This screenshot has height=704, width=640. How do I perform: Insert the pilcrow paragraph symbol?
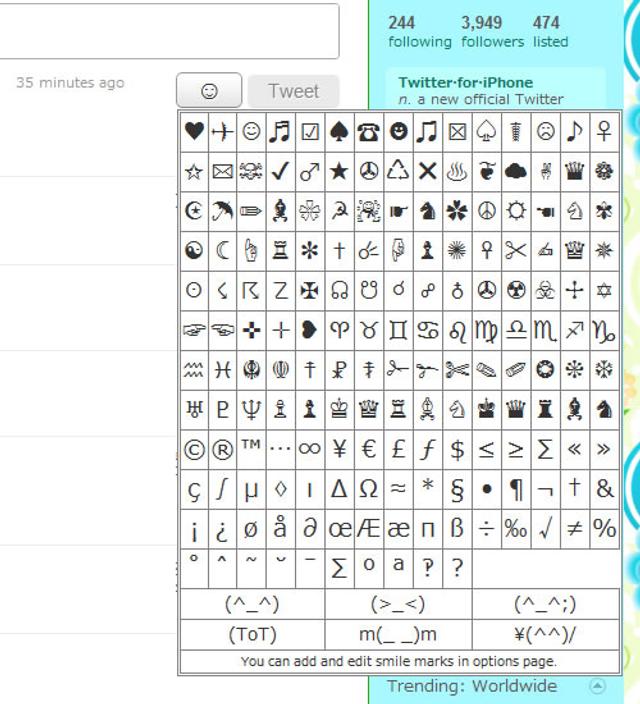click(x=516, y=489)
